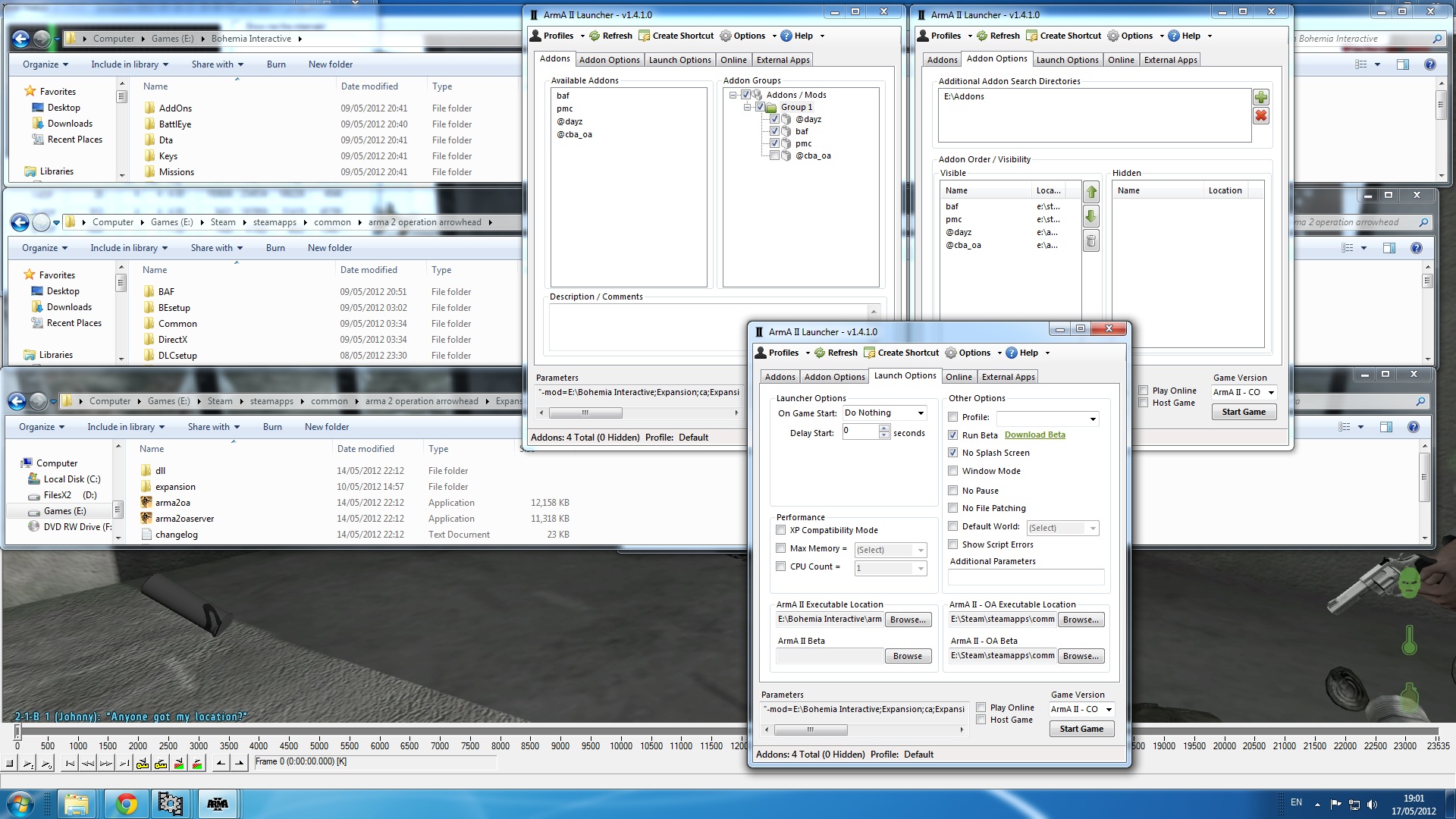Open the CPU Count dropdown
The image size is (1456, 819).
891,568
